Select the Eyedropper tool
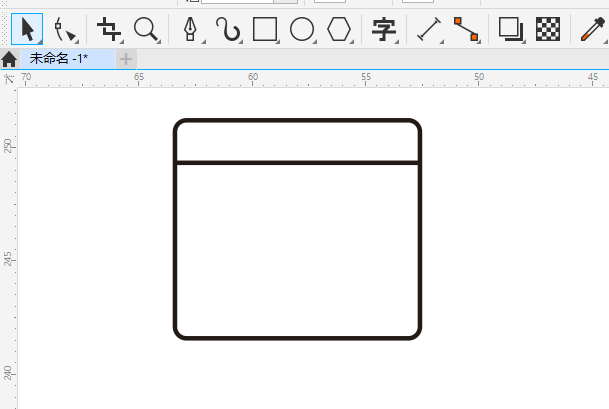Image resolution: width=609 pixels, height=409 pixels. (x=593, y=29)
